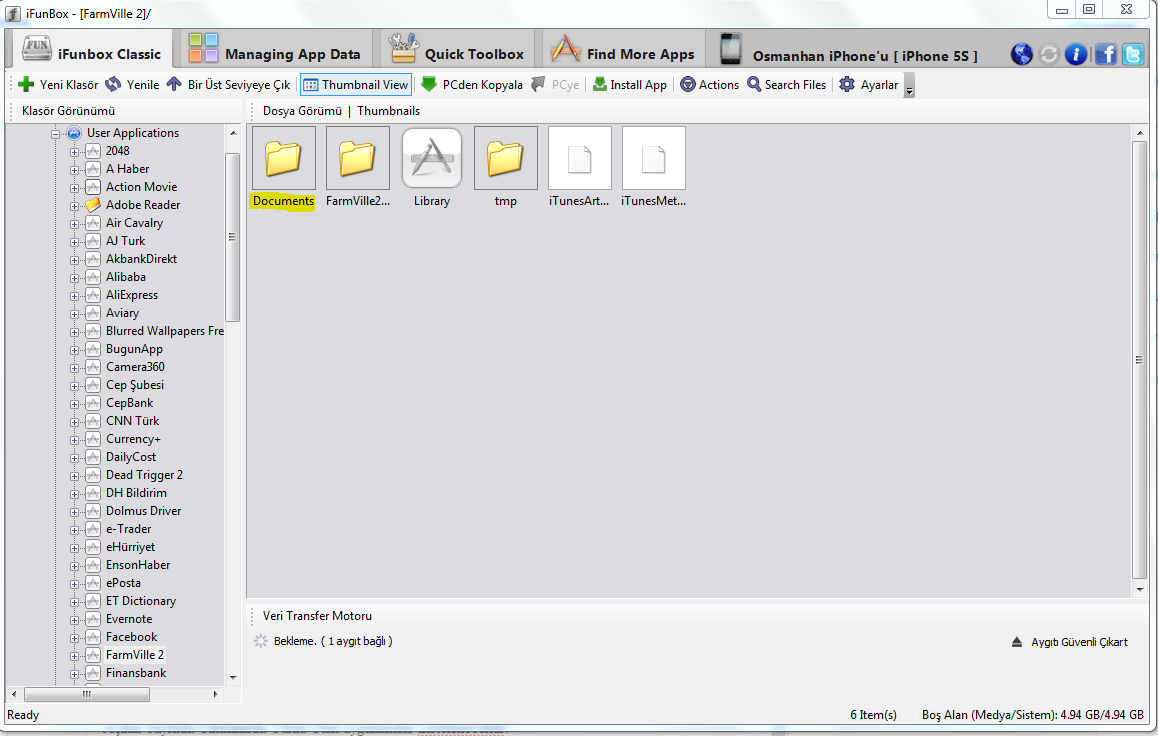1158x736 pixels.
Task: Expand the FarmVille 2 node
Action: point(74,656)
